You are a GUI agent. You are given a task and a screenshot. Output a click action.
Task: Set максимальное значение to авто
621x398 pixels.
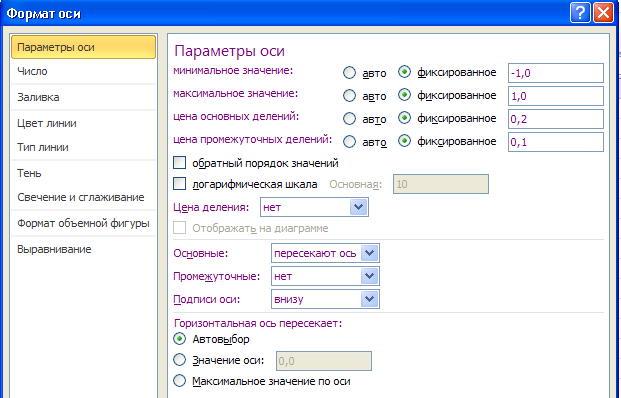349,95
